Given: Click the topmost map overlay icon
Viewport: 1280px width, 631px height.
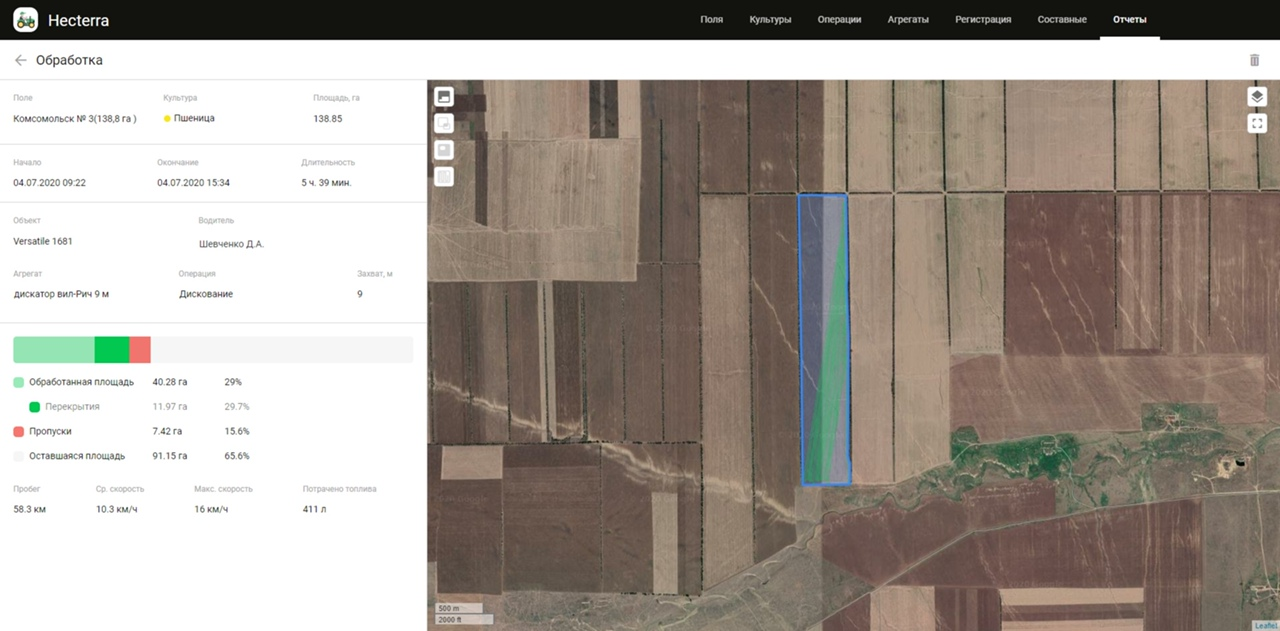Looking at the screenshot, I should coord(443,96).
